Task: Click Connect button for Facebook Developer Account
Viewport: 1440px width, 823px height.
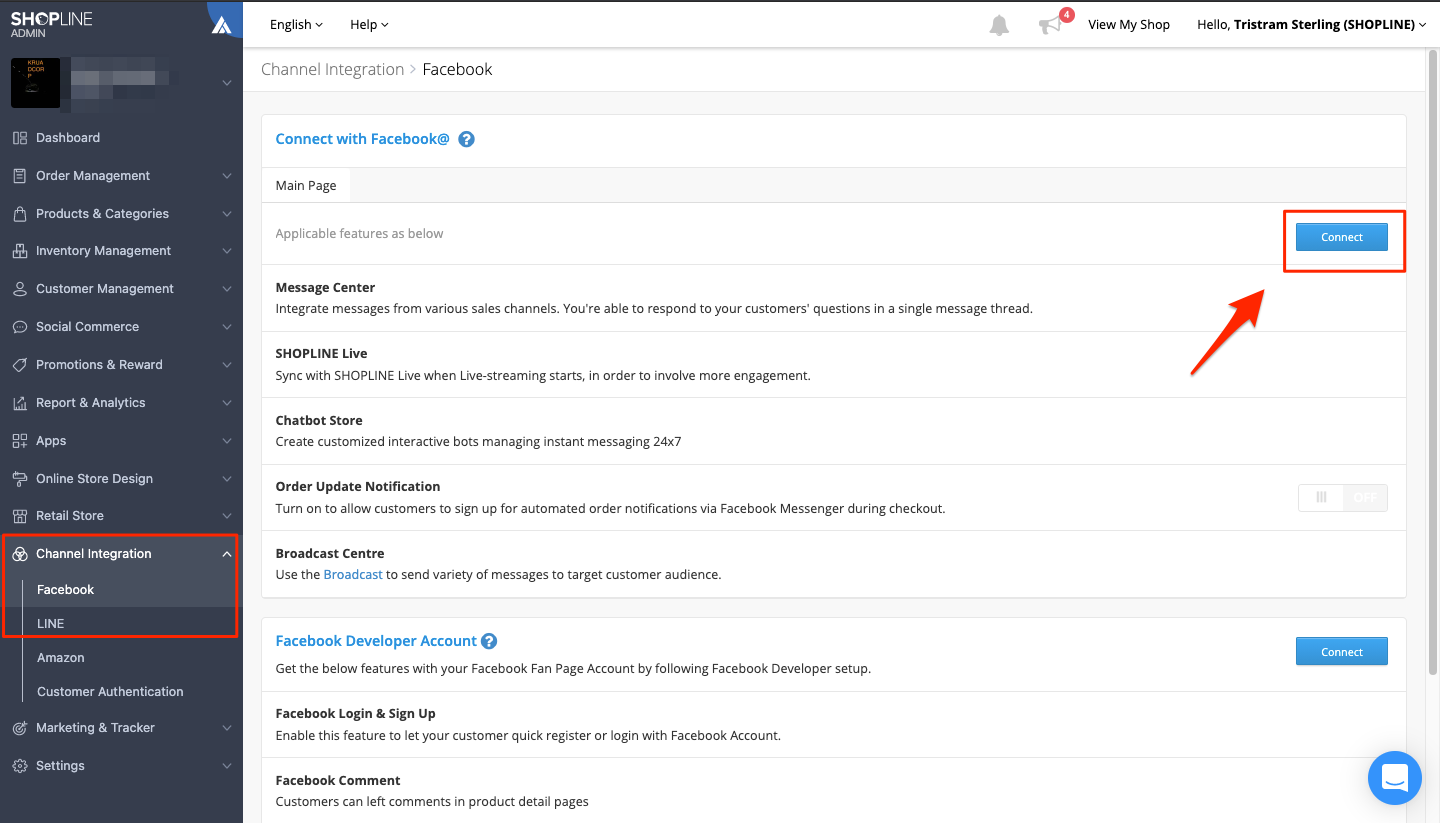Action: pos(1342,652)
